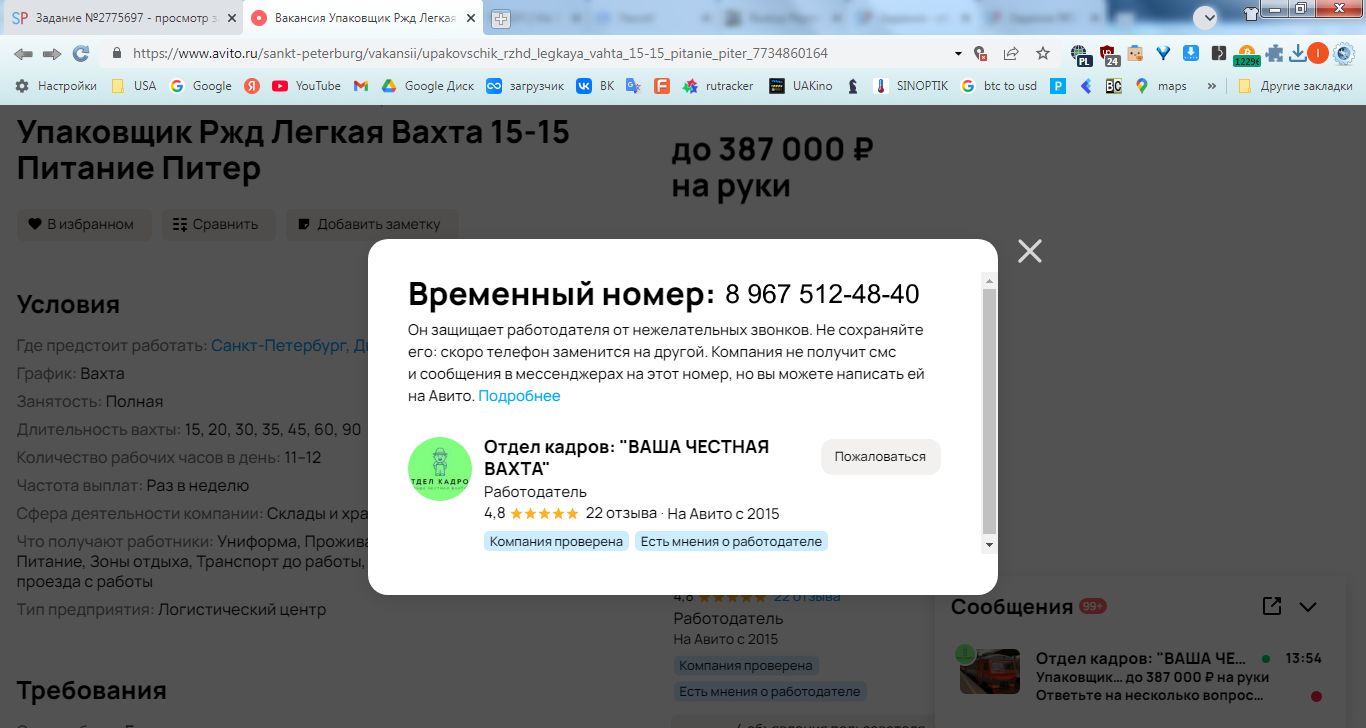Reload the Avito page
Image resolution: width=1366 pixels, height=728 pixels.
81,53
